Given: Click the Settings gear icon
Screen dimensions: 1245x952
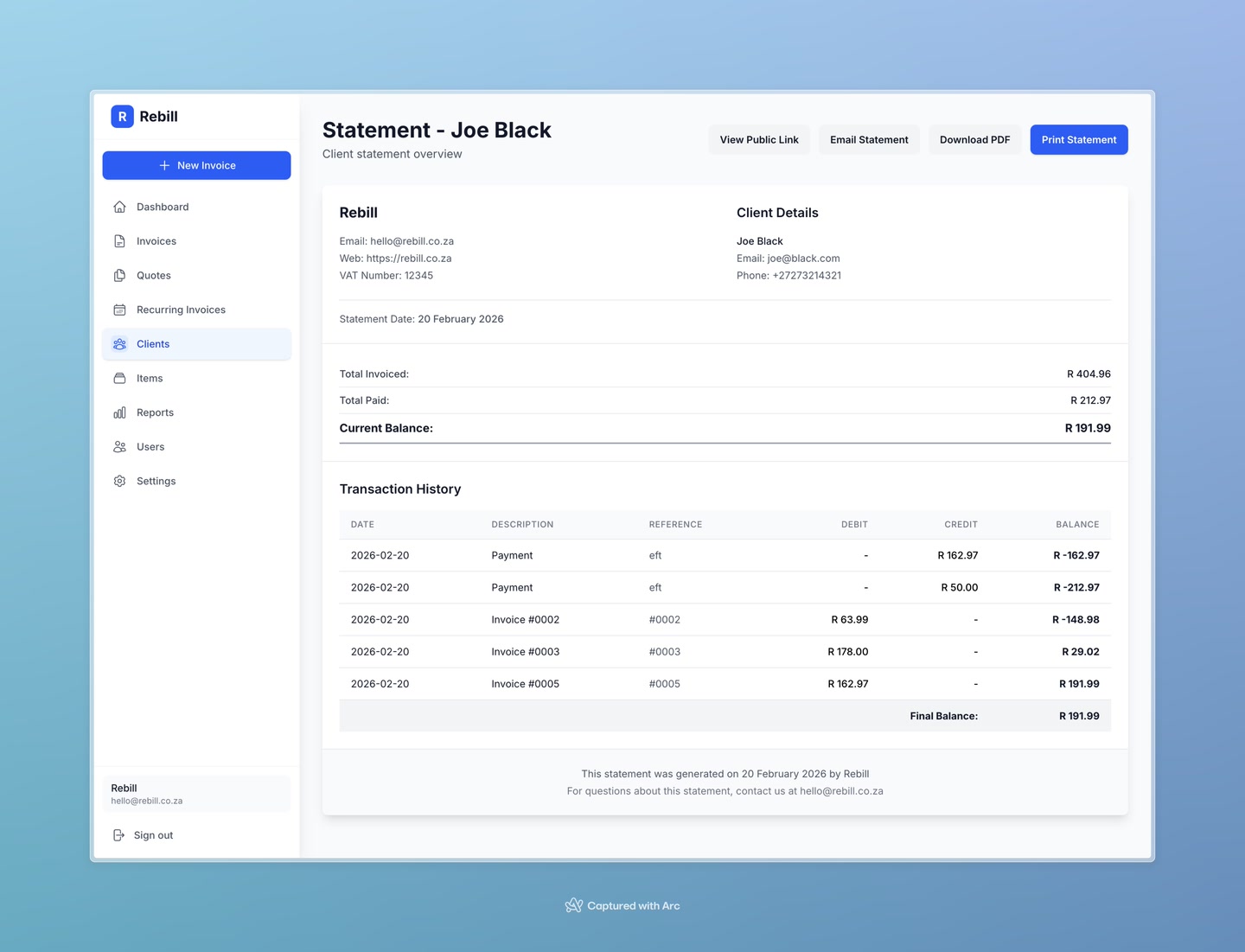Looking at the screenshot, I should coord(120,482).
